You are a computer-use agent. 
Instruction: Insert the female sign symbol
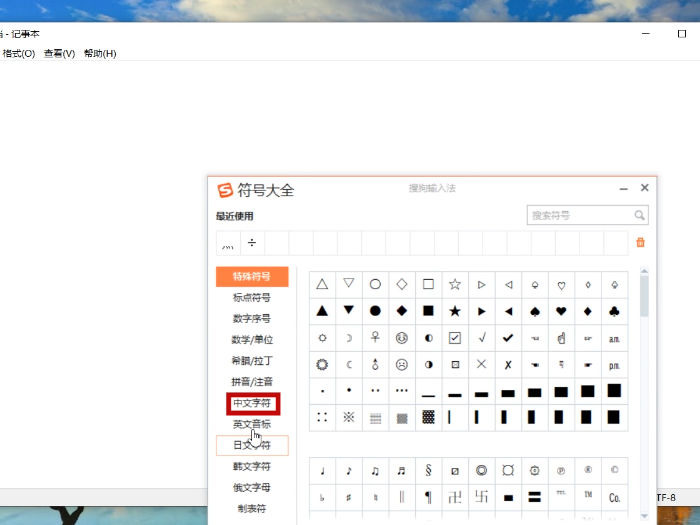[x=375, y=338]
